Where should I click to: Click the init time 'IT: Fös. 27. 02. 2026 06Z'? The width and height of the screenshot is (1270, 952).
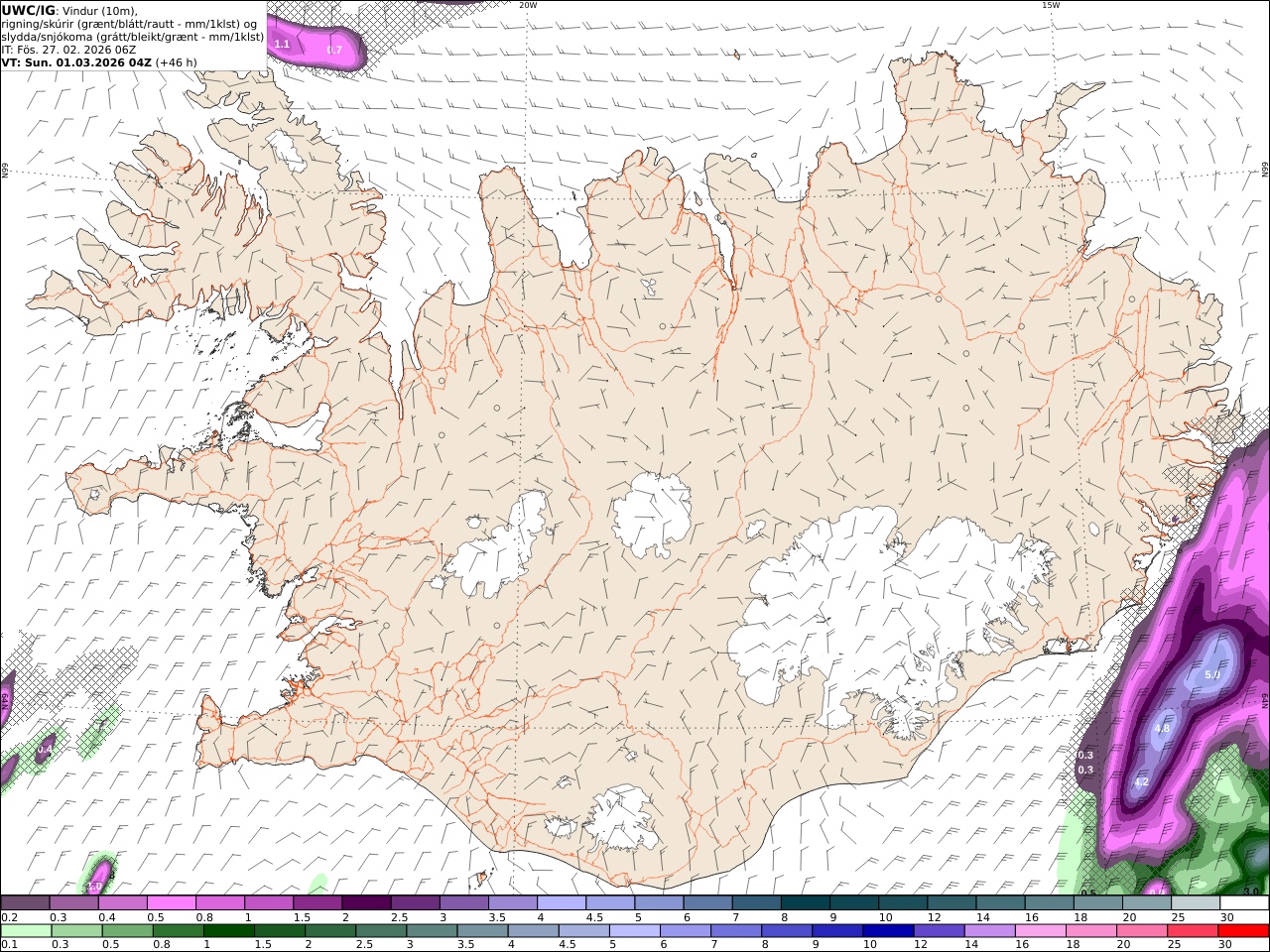68,50
